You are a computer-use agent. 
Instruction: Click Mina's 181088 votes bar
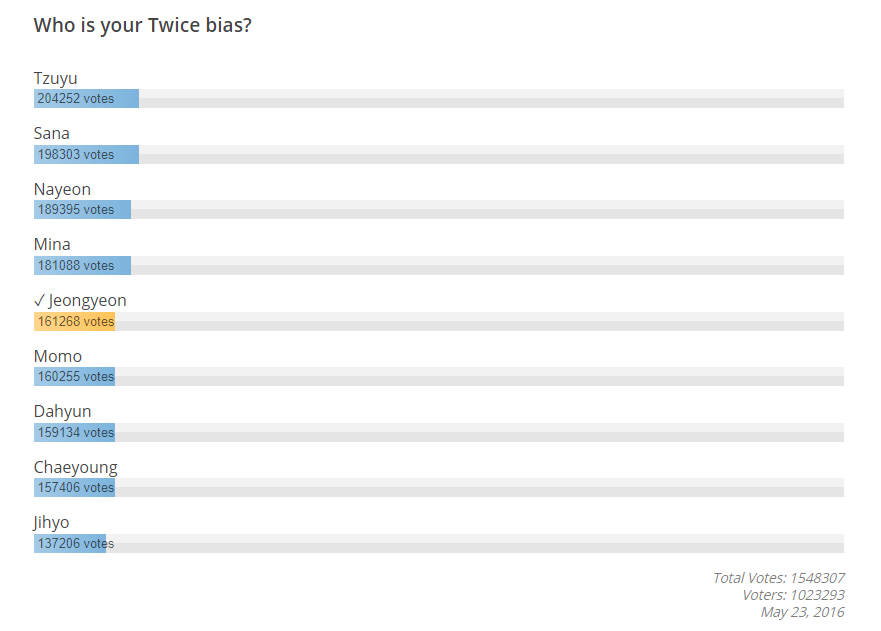click(x=82, y=266)
